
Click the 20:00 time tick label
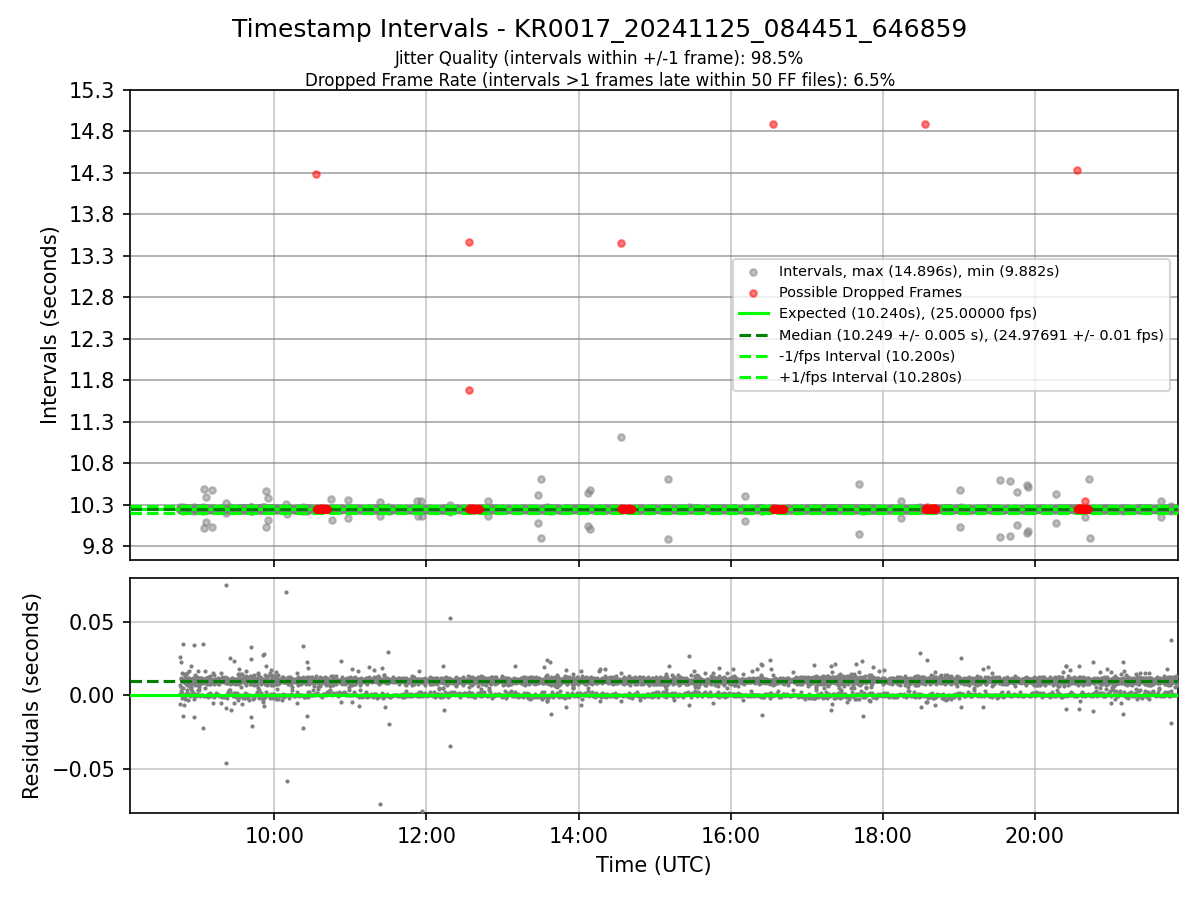point(1034,834)
